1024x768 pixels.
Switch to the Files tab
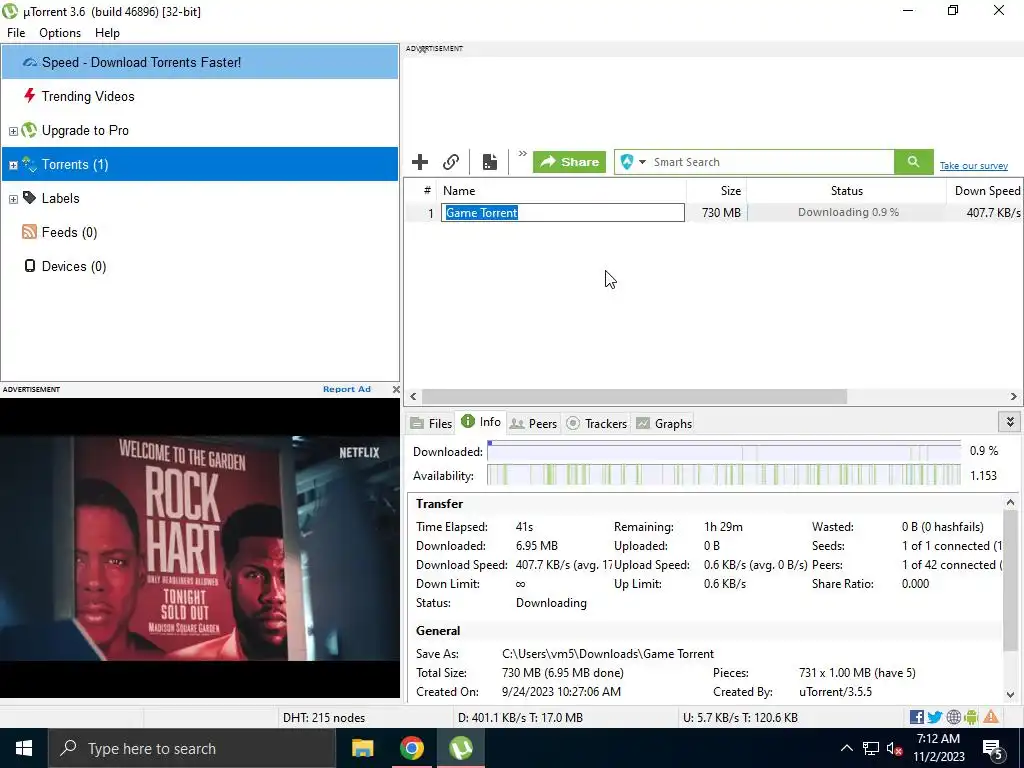pos(431,423)
